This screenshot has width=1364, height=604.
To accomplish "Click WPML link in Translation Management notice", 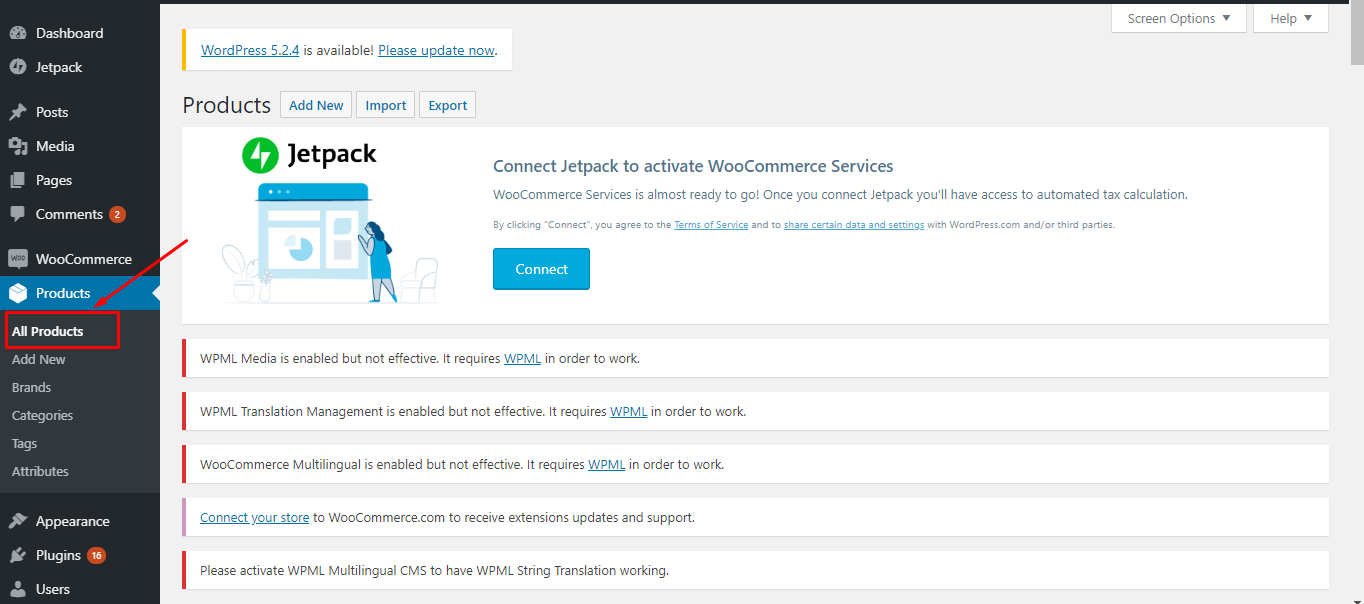I will pyautogui.click(x=628, y=411).
